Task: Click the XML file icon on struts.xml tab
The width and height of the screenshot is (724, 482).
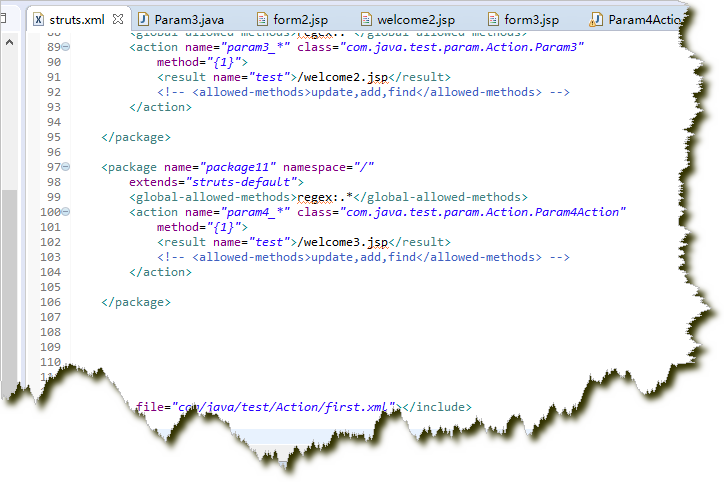Action: pyautogui.click(x=39, y=20)
